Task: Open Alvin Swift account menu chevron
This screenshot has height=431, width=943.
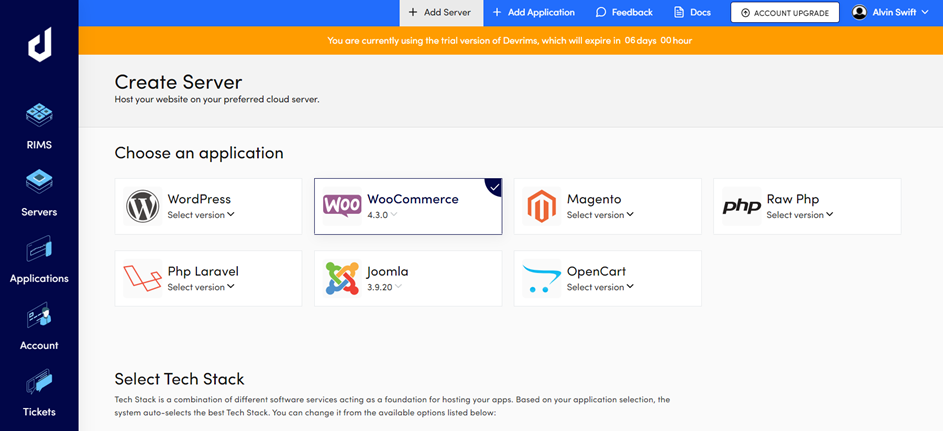Action: [925, 12]
